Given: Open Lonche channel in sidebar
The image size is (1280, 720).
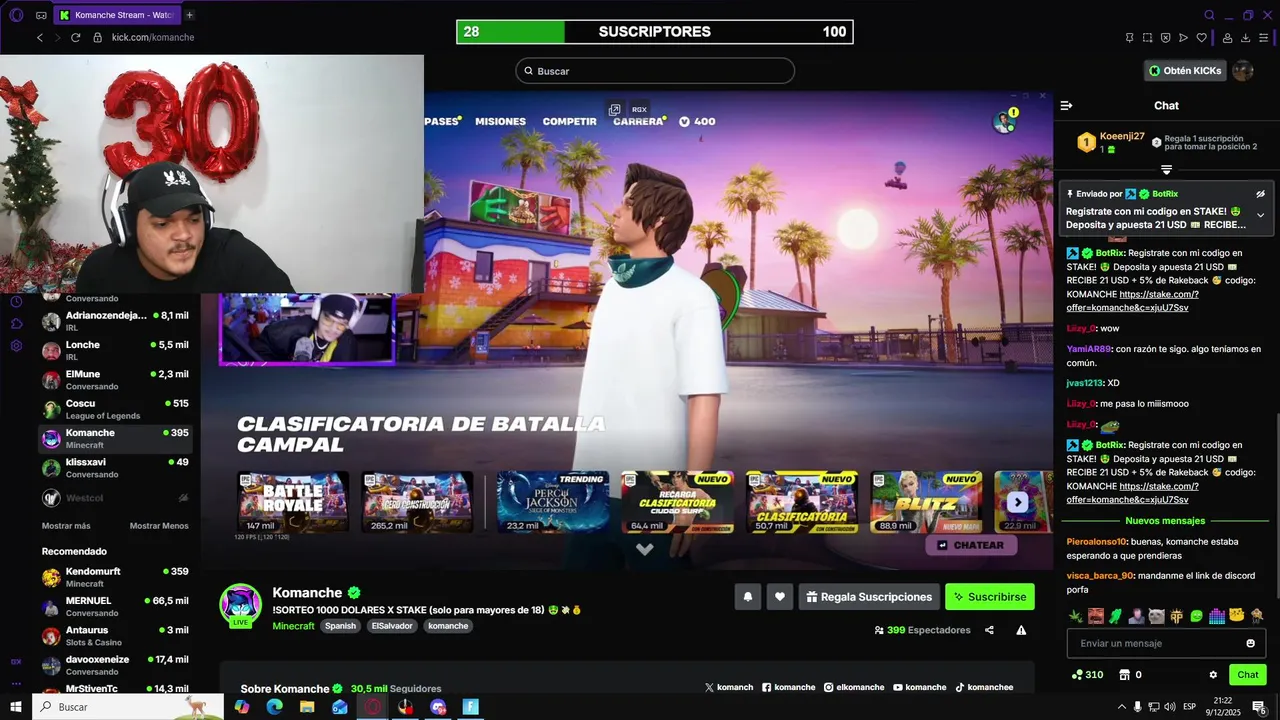Looking at the screenshot, I should (x=115, y=351).
